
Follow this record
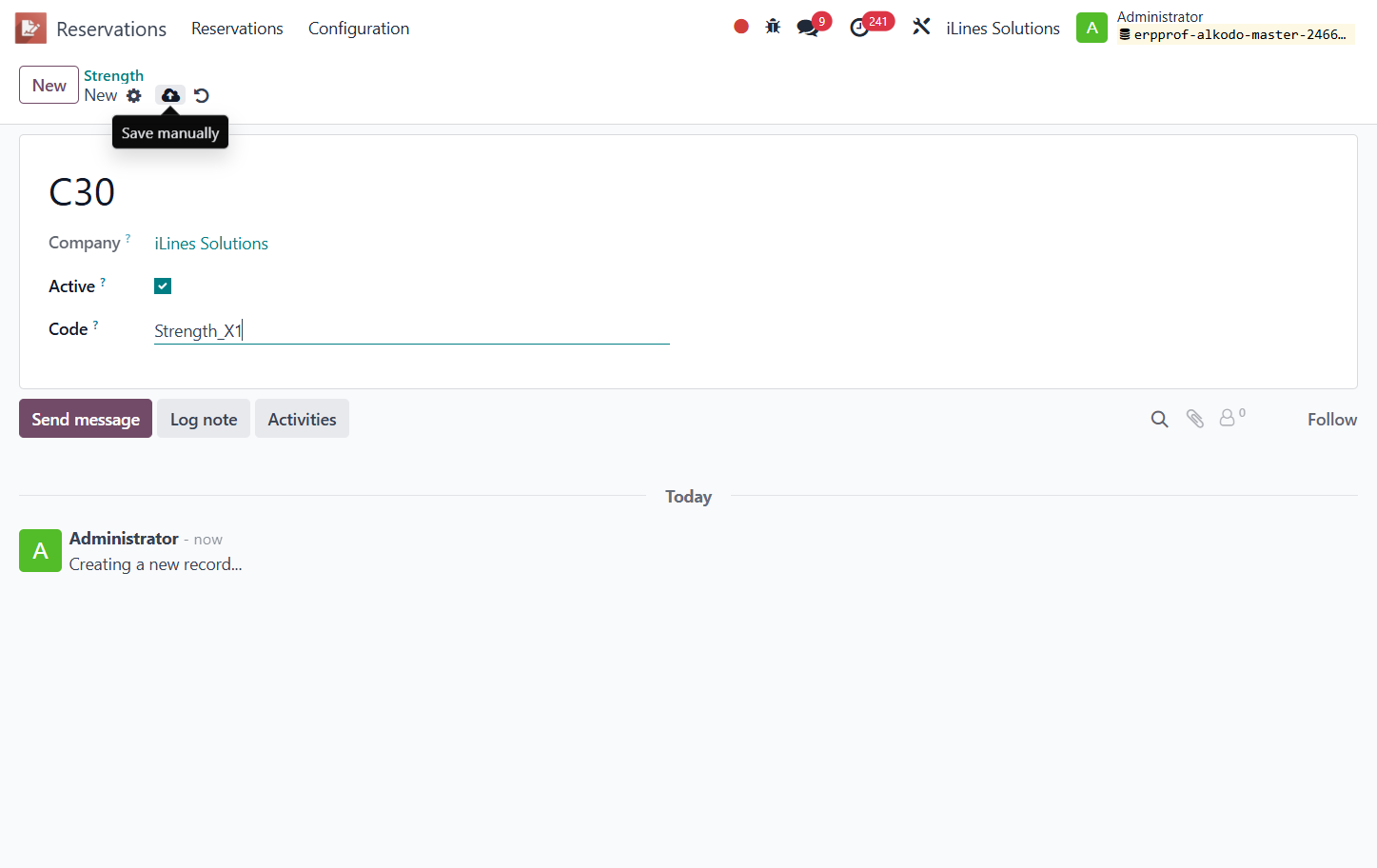click(1332, 419)
